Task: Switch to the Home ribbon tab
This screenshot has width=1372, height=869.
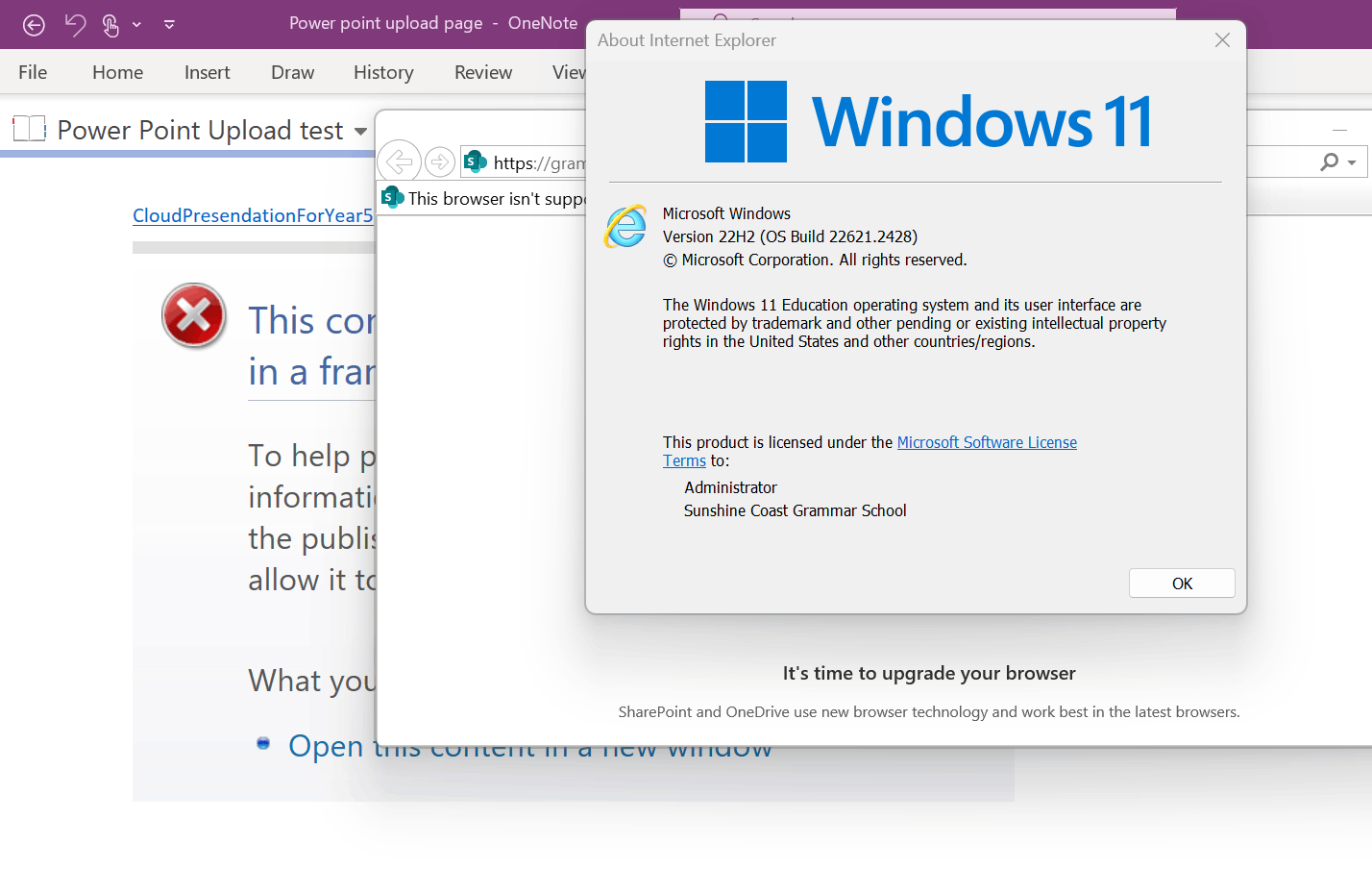Action: (117, 72)
